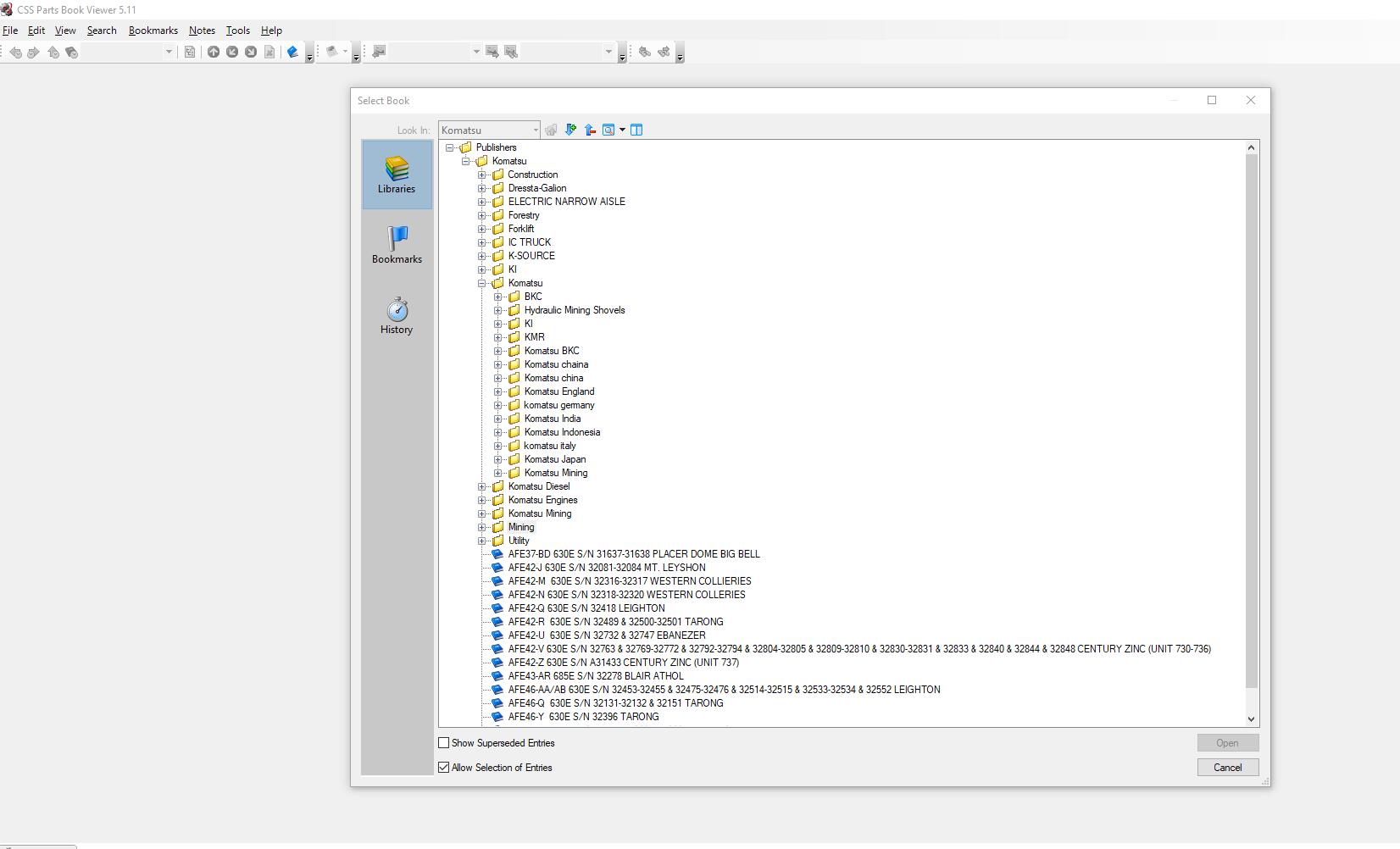The width and height of the screenshot is (1400, 849).
Task: Select AFE42-J 630E MT. LEYSHON entry
Action: (x=606, y=568)
